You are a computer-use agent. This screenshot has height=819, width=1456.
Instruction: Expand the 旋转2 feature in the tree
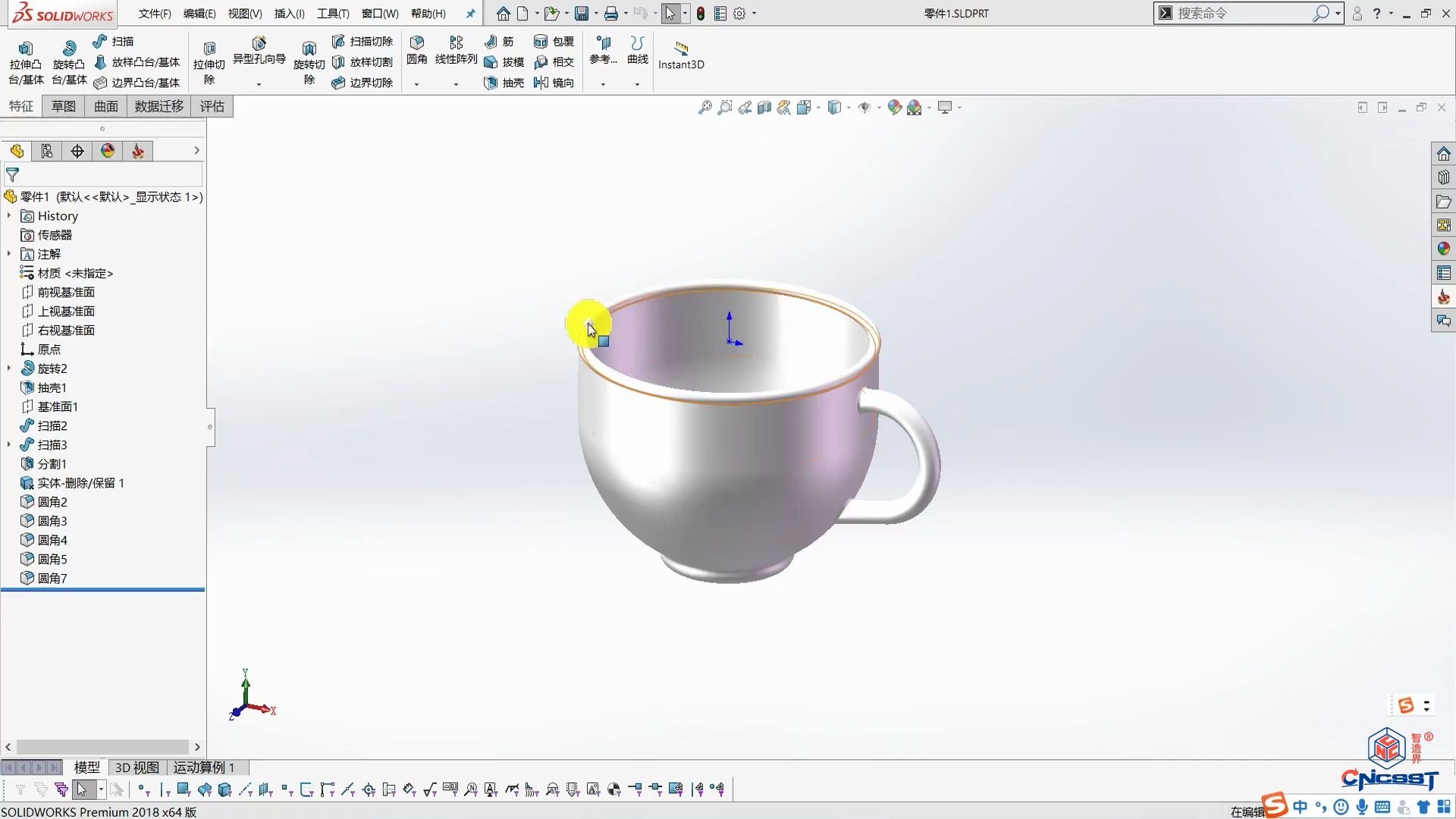pos(9,368)
